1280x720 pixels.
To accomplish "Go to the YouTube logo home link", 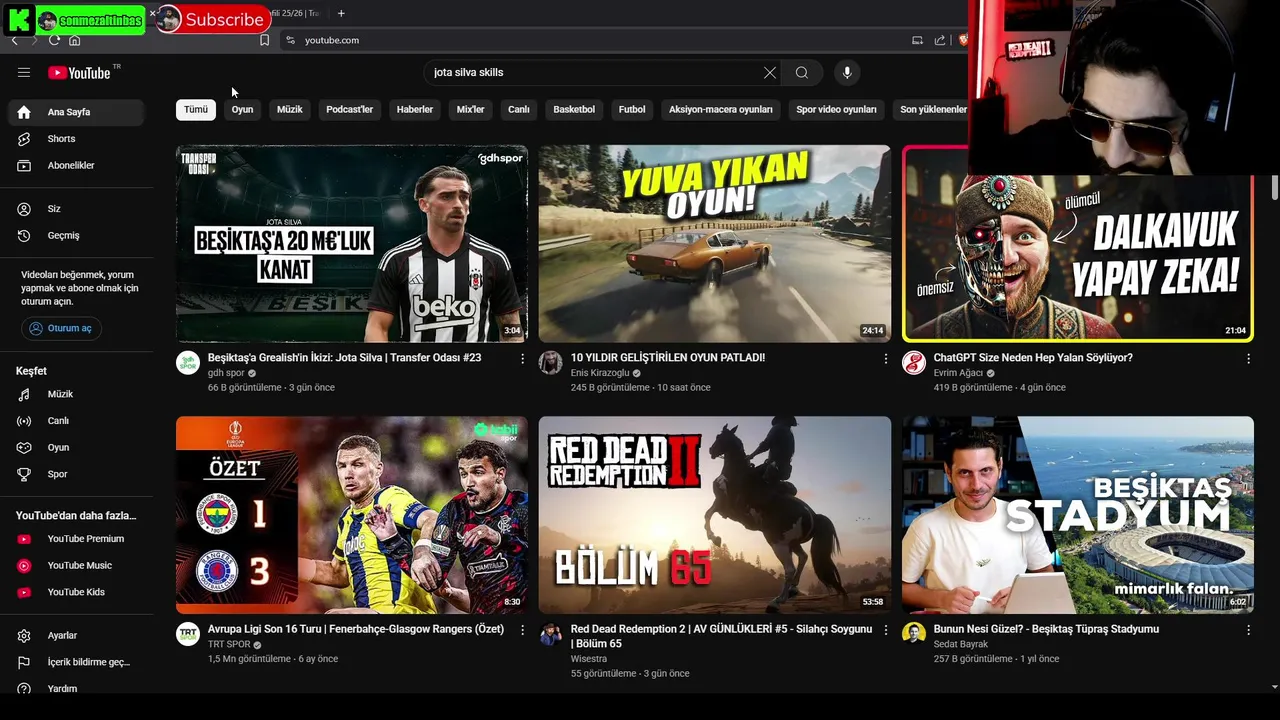I will tap(79, 72).
